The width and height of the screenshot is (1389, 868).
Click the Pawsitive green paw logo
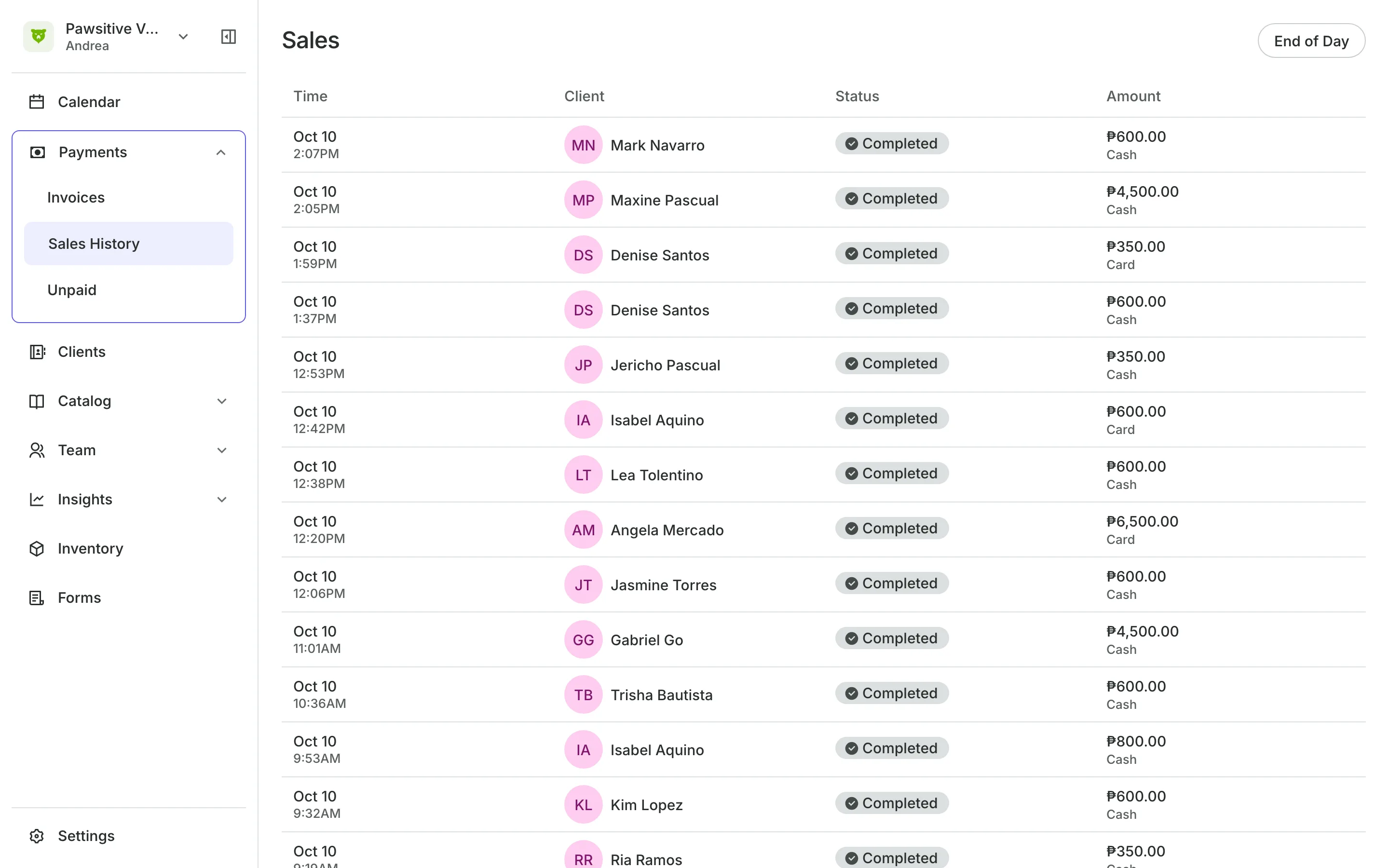point(39,37)
